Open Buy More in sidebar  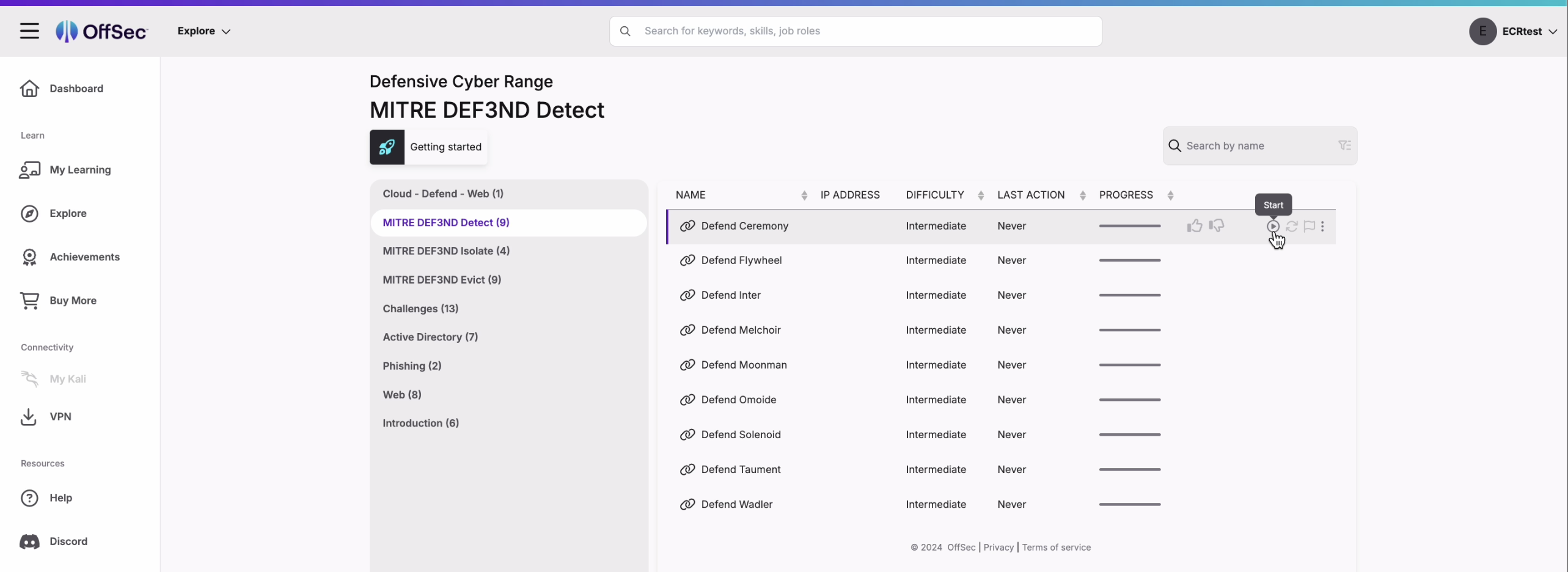click(x=73, y=301)
